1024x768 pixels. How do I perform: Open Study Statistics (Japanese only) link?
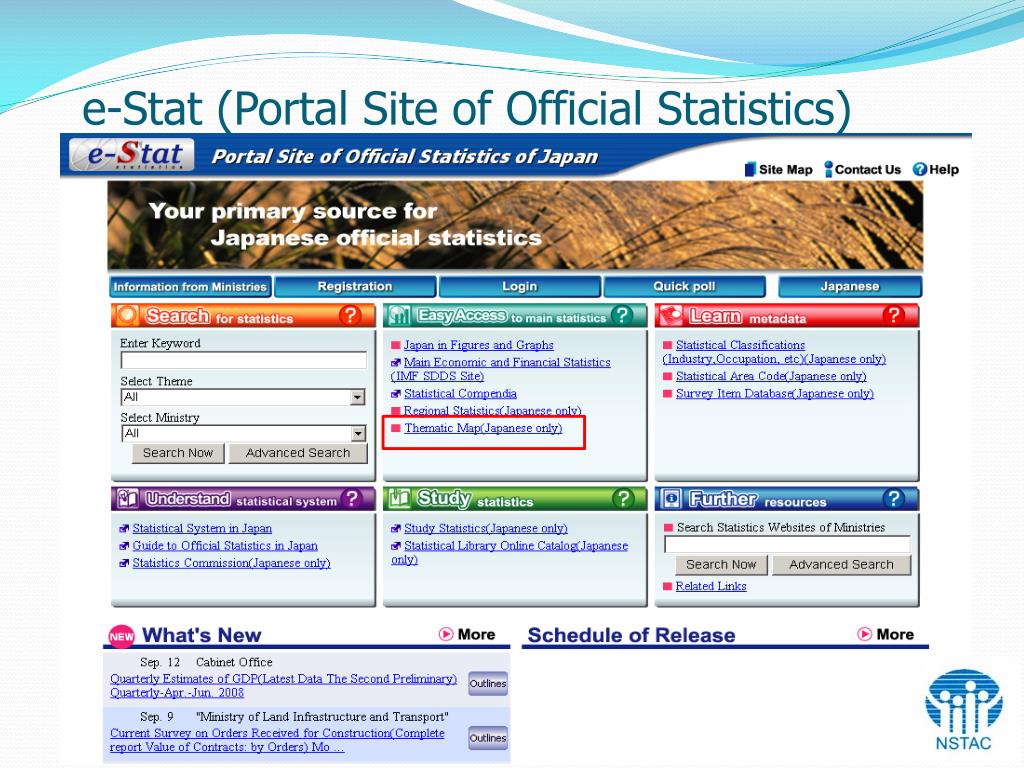click(485, 528)
